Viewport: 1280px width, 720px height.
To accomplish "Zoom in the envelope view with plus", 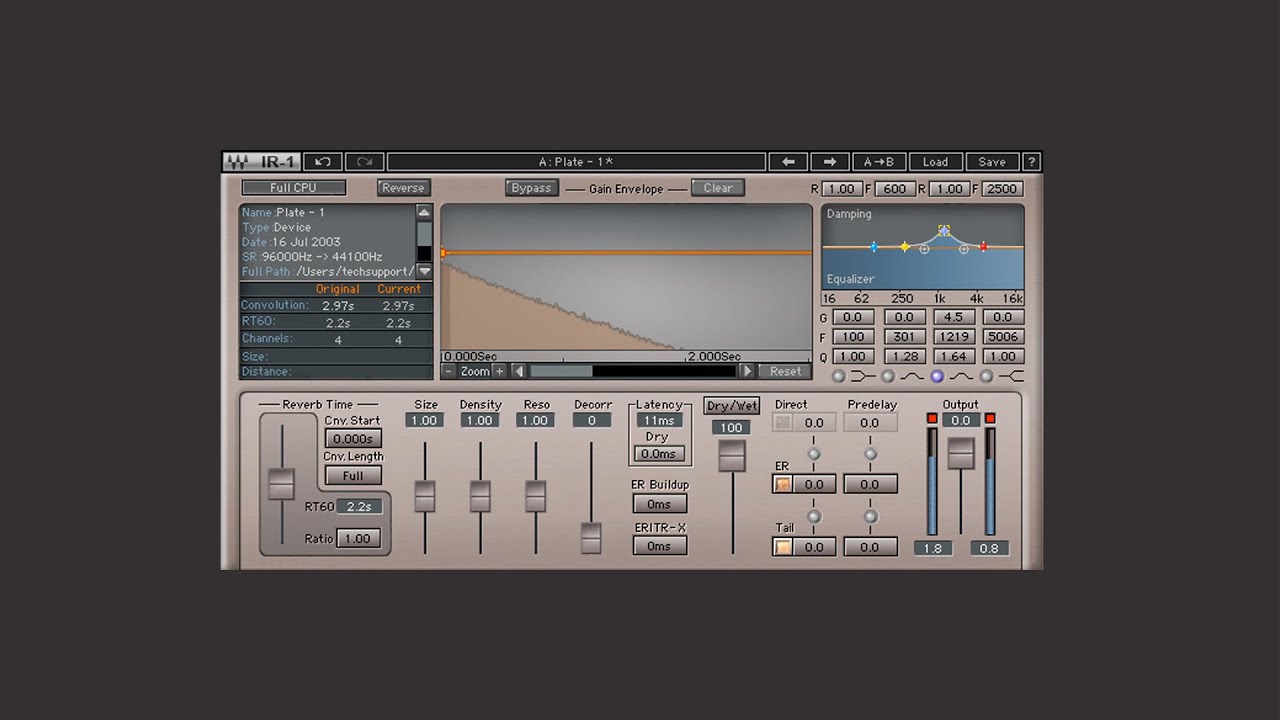I will pos(500,371).
